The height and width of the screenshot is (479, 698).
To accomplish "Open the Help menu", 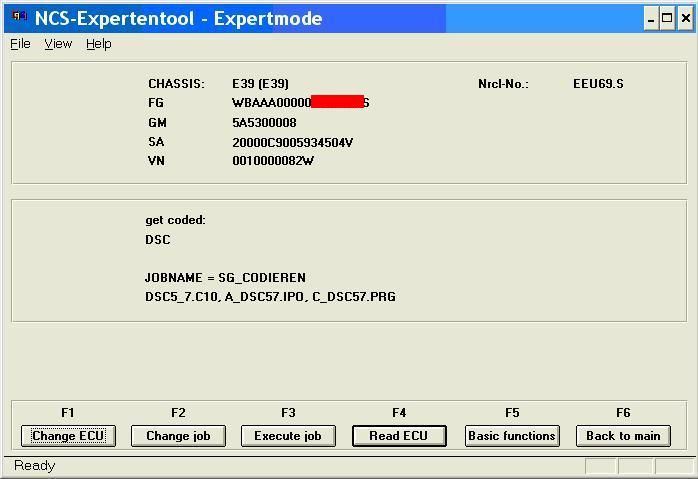I will tap(99, 44).
